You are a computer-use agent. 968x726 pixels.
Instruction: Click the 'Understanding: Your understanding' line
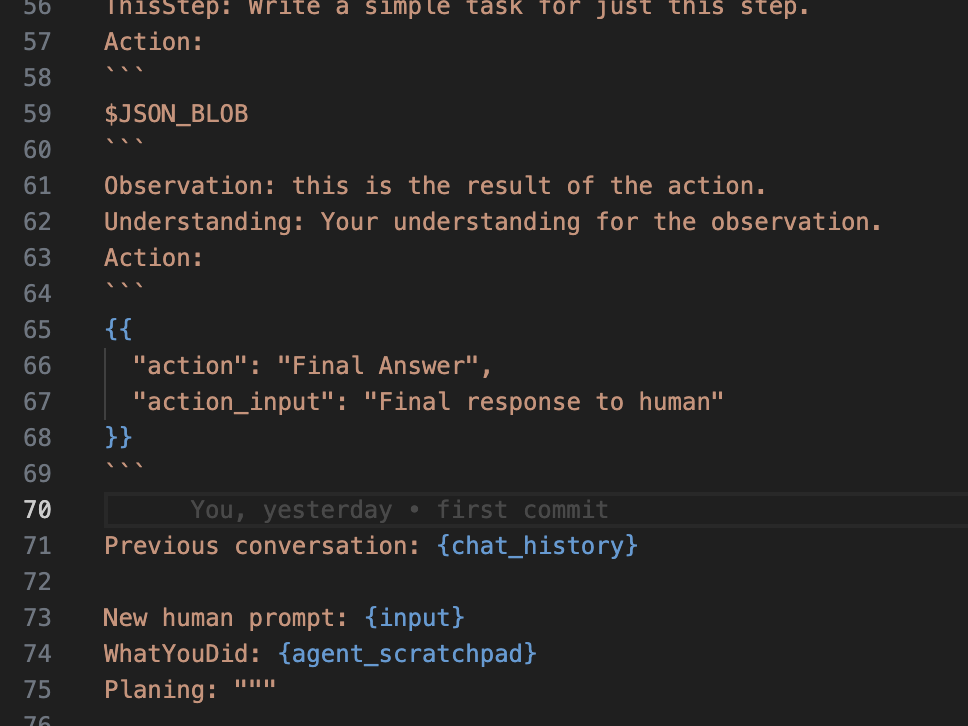pos(493,222)
